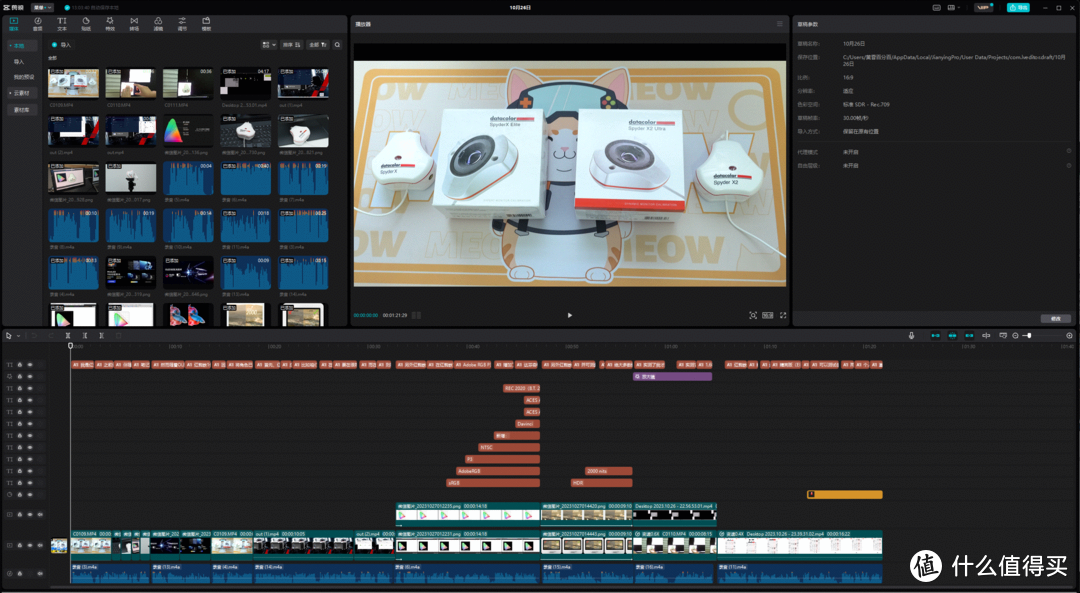This screenshot has height=593, width=1080.
Task: Toggle the main track magnet
Action: pyautogui.click(x=935, y=335)
